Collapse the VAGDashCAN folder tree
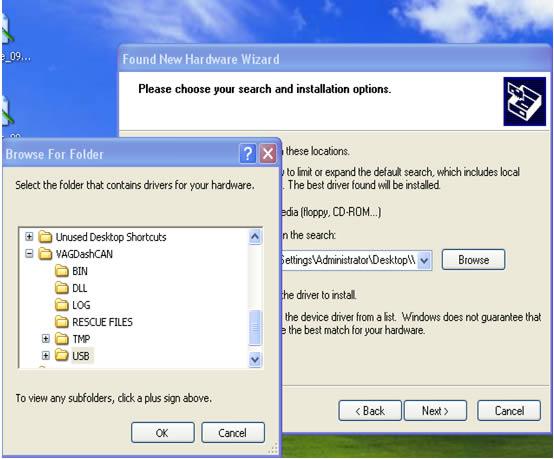The image size is (554, 459). (x=29, y=254)
